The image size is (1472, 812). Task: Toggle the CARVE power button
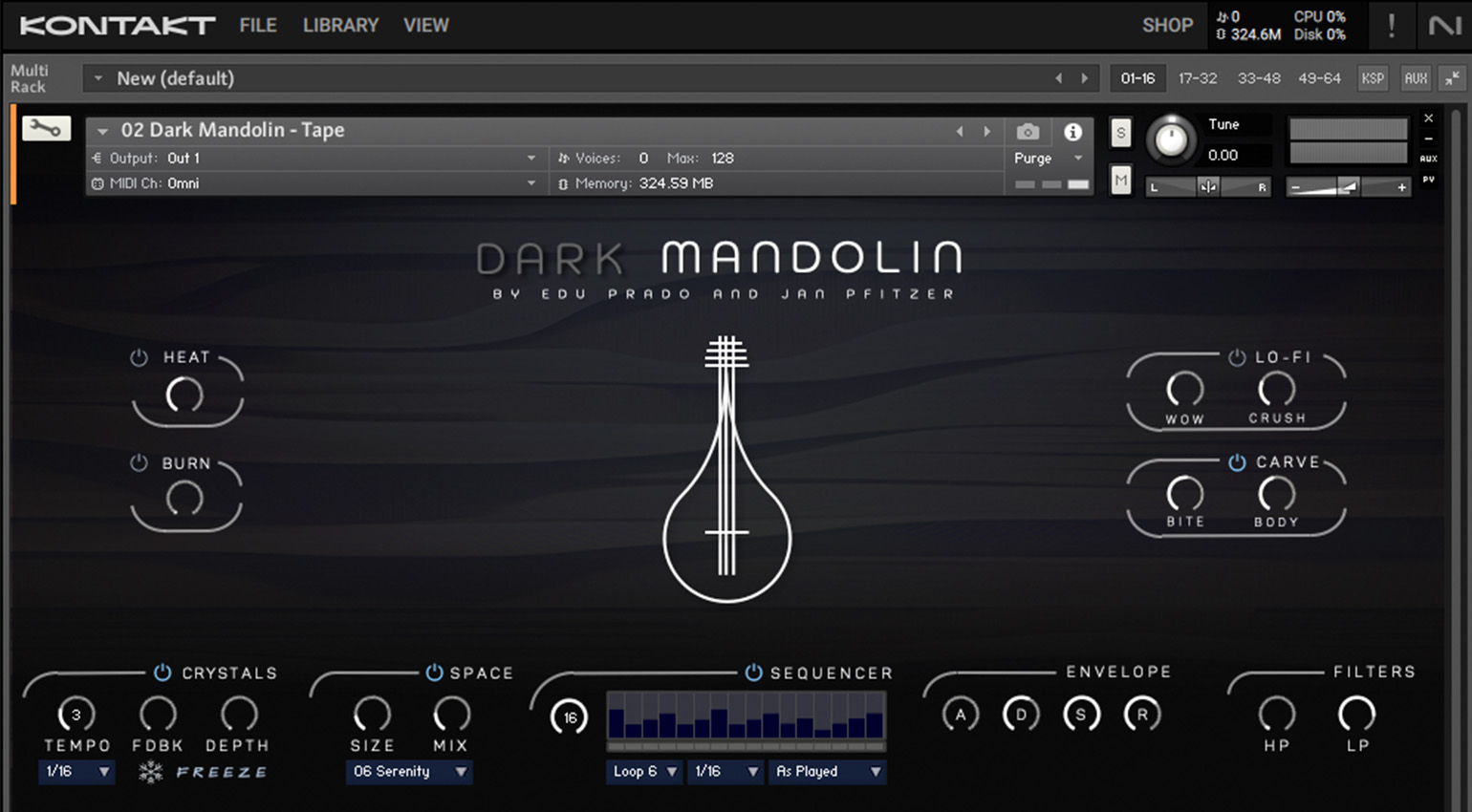[x=1237, y=462]
